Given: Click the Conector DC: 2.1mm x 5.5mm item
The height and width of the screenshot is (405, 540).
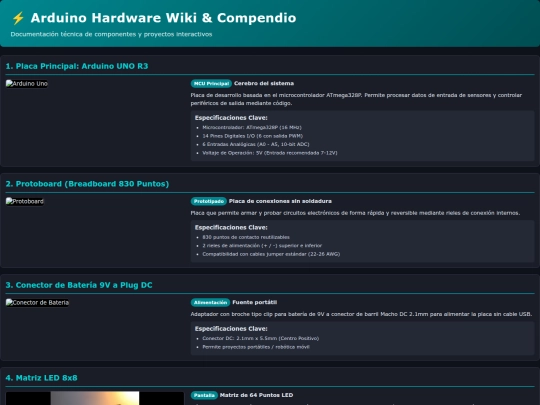Looking at the screenshot, I should (260, 339).
